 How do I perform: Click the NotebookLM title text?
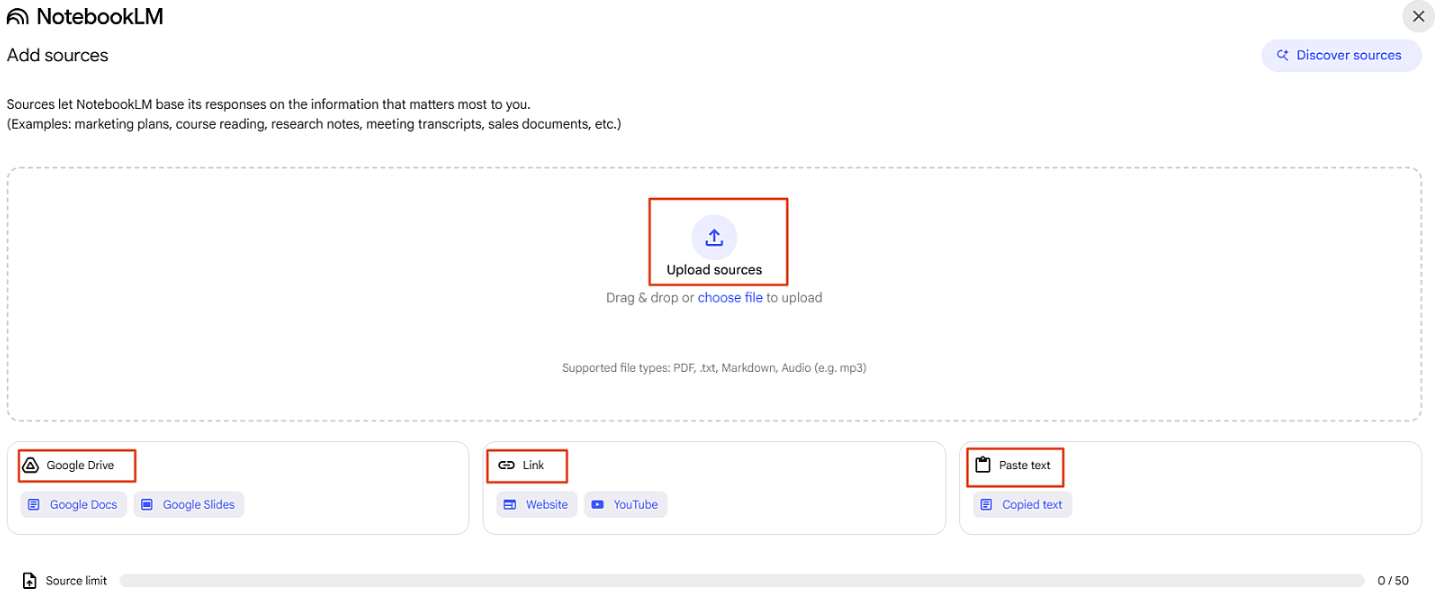(100, 17)
